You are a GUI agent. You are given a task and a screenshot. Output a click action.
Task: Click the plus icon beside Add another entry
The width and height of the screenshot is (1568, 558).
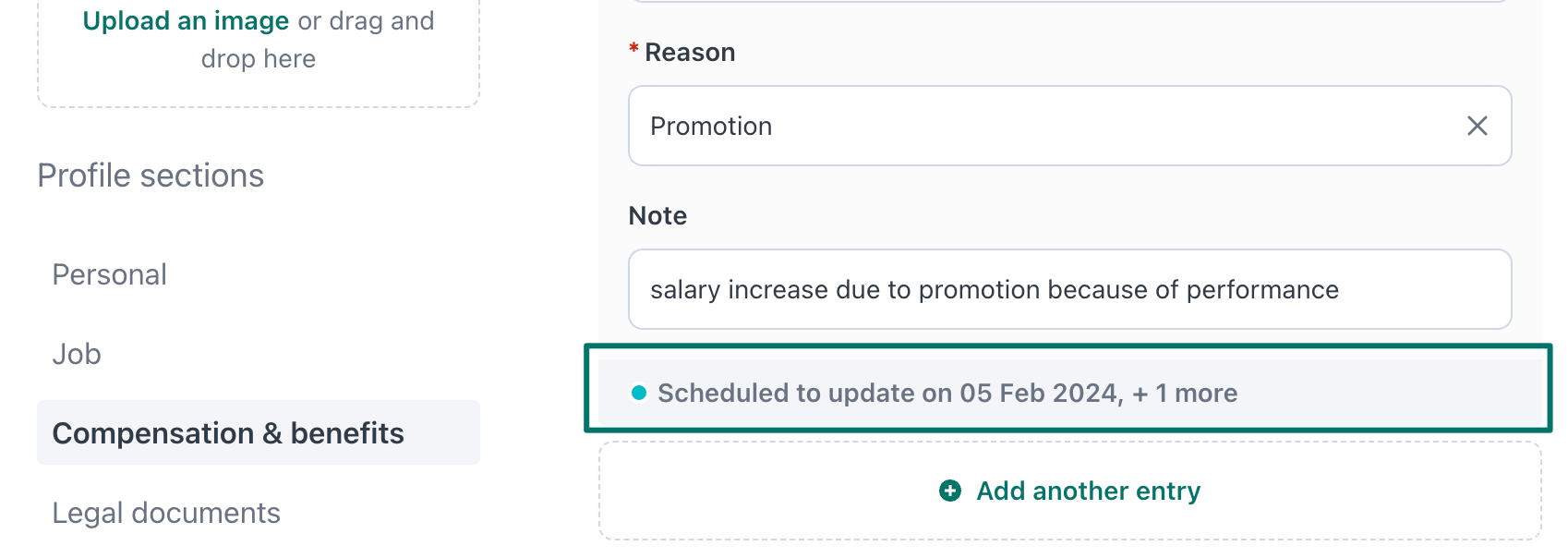tap(950, 491)
